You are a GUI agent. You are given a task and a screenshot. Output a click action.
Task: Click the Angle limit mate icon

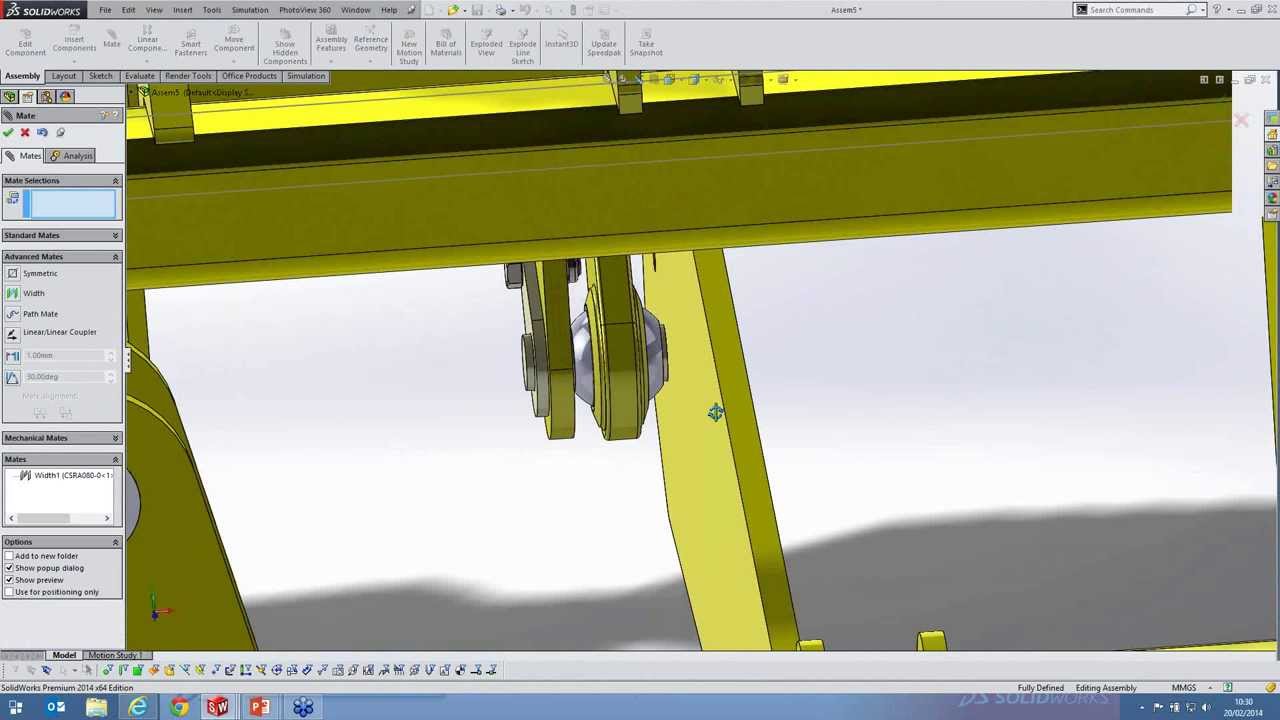click(12, 376)
